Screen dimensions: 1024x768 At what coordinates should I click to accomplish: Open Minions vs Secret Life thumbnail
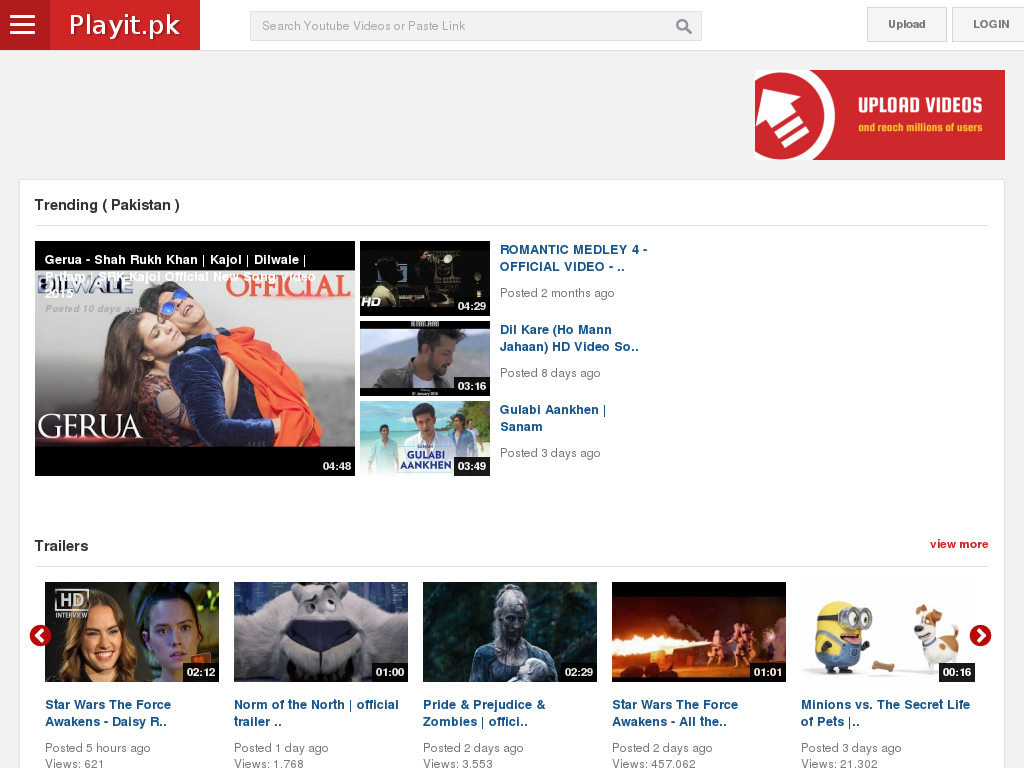click(x=887, y=631)
